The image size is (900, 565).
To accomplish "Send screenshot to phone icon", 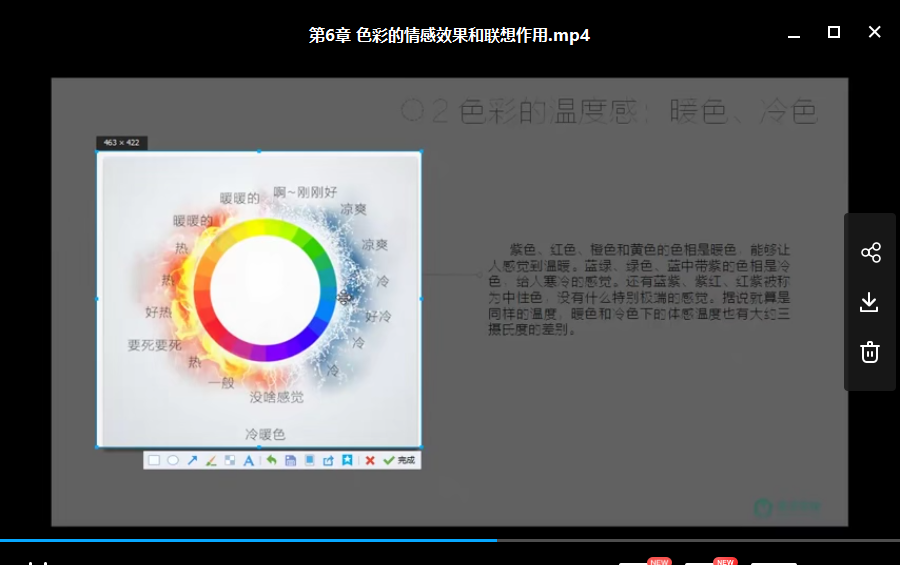I will pos(309,460).
